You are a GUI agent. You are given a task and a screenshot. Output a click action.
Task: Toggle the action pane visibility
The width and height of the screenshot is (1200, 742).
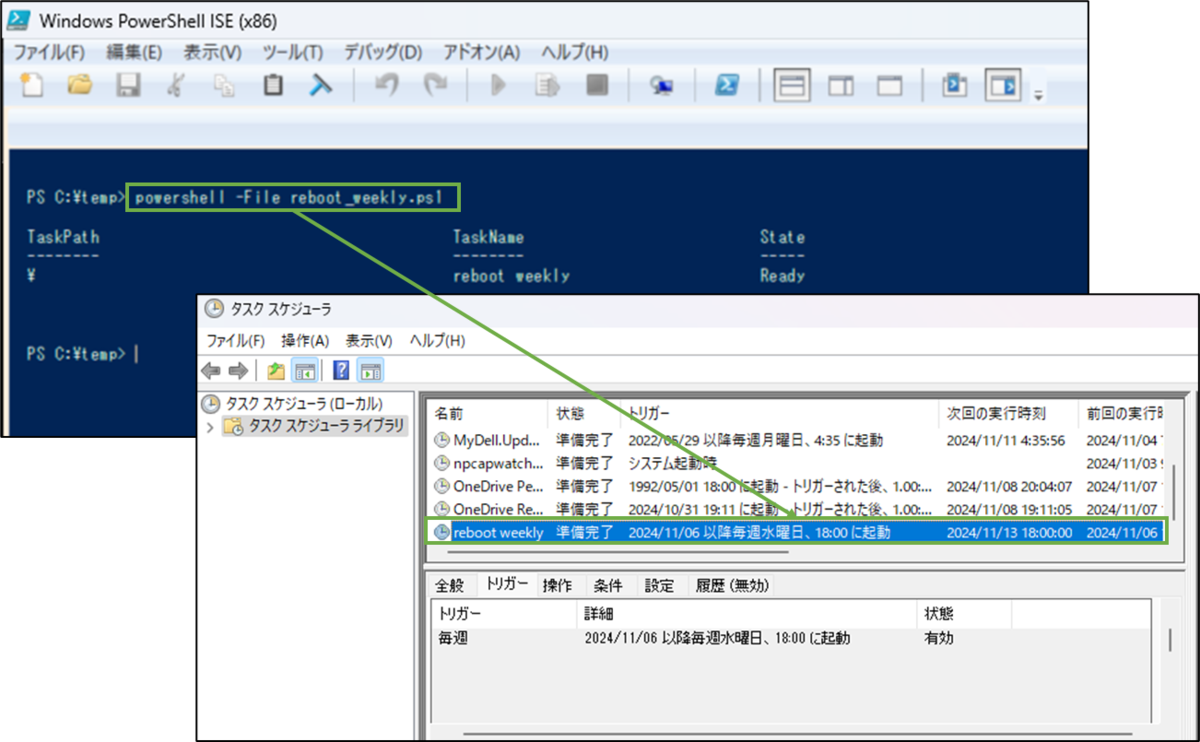pos(370,369)
